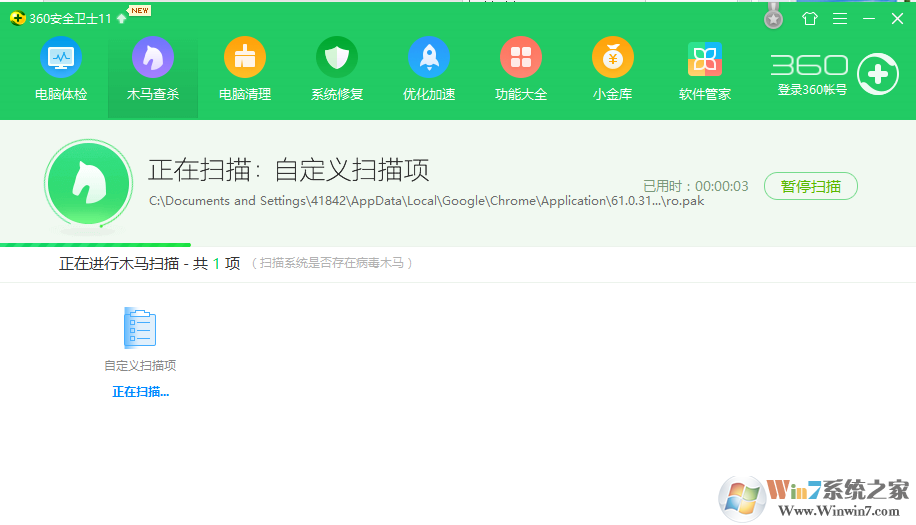Click the 正在扫描... status text
The height and width of the screenshot is (525, 916).
140,392
